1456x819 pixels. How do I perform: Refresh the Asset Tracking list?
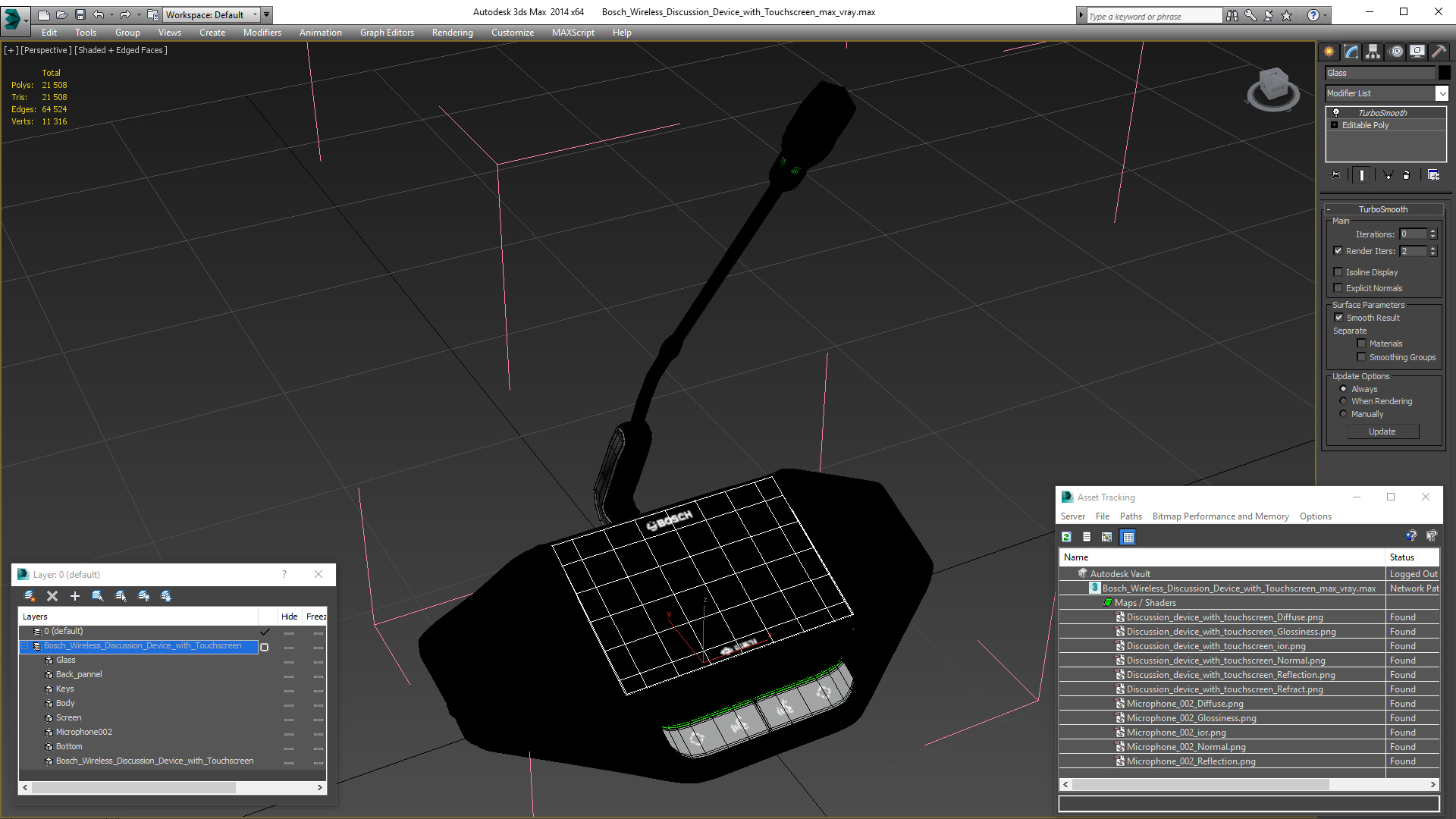(x=1066, y=537)
